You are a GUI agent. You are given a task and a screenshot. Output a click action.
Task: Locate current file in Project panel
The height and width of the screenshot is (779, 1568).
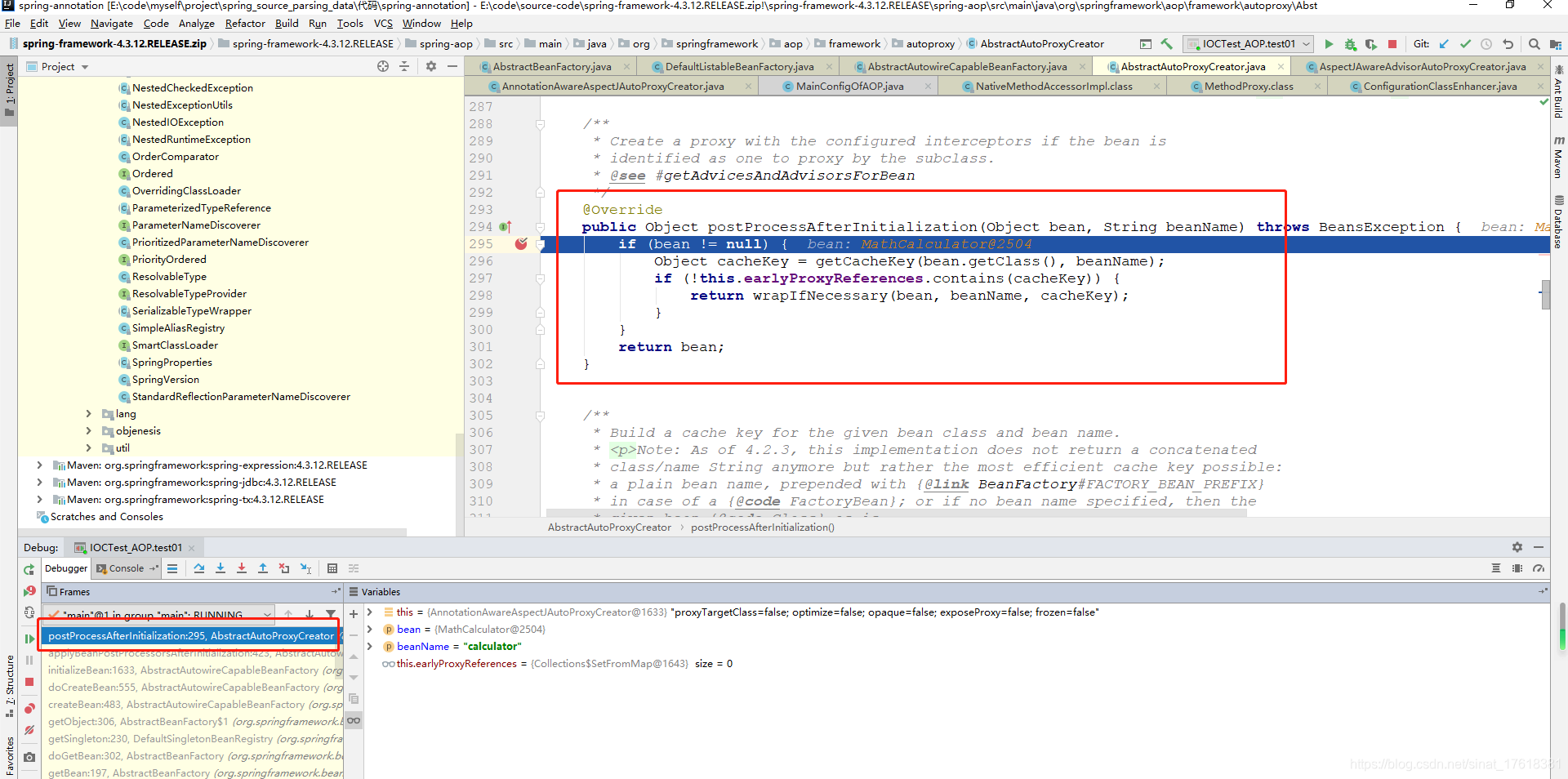pyautogui.click(x=383, y=66)
